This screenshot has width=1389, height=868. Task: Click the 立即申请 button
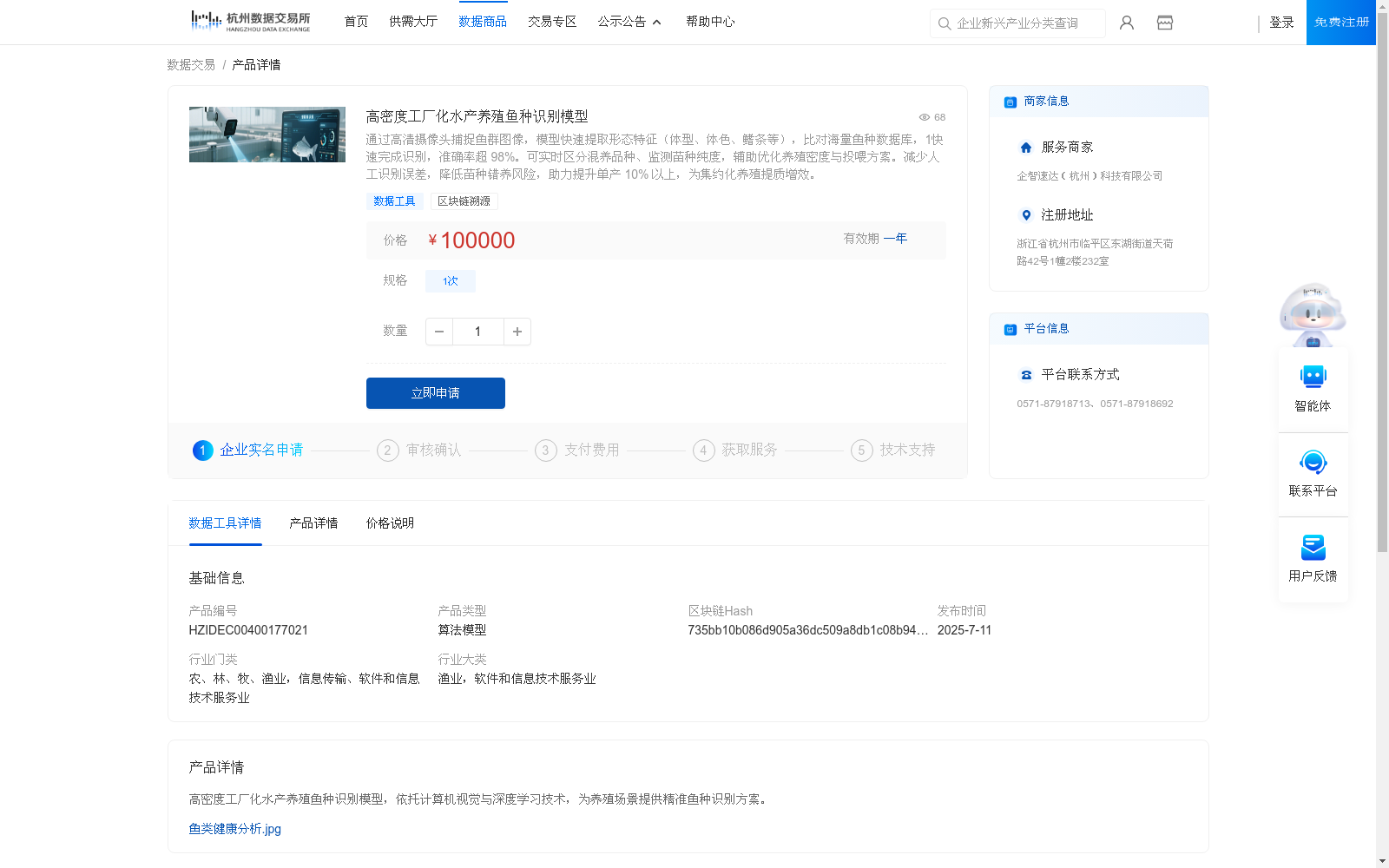point(436,393)
